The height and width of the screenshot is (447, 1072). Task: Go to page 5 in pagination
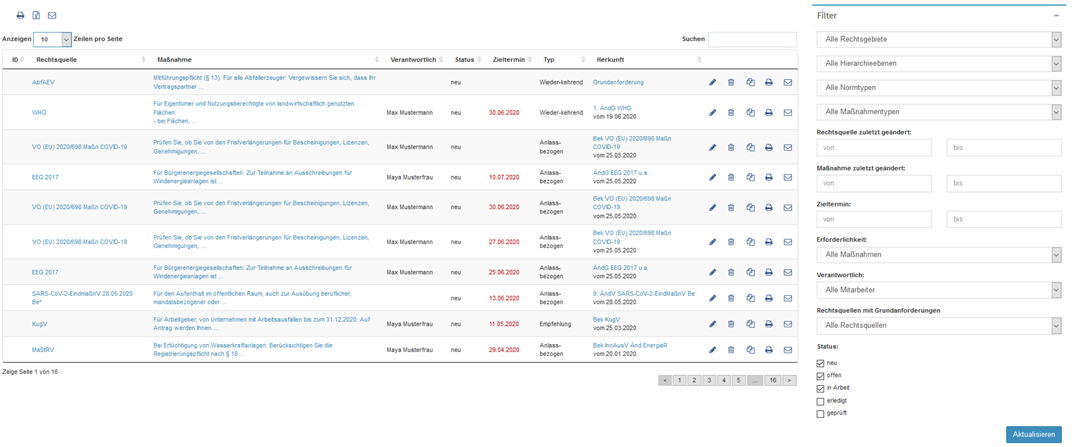[739, 380]
